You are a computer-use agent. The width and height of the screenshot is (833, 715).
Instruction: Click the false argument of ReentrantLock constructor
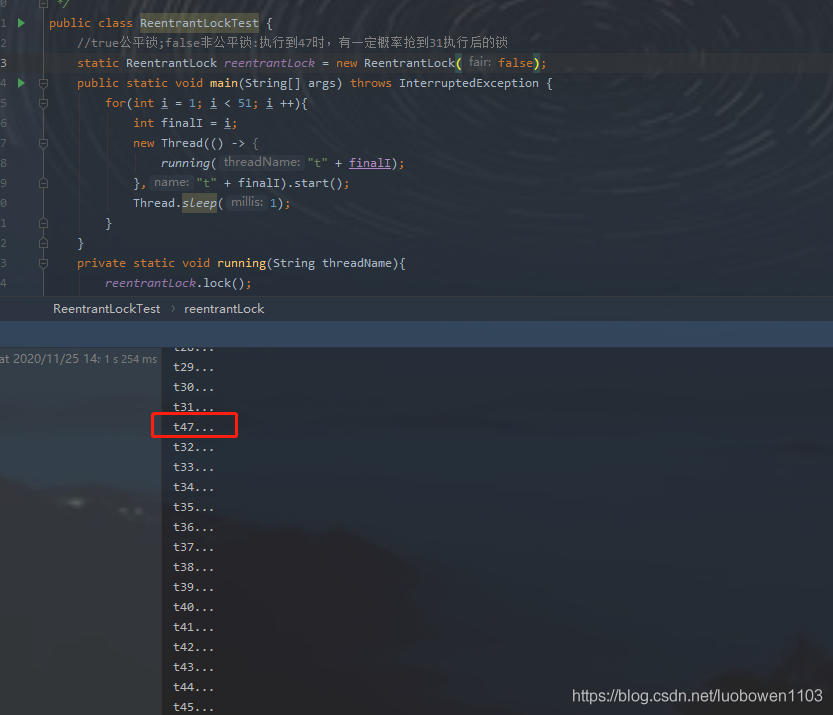[515, 63]
